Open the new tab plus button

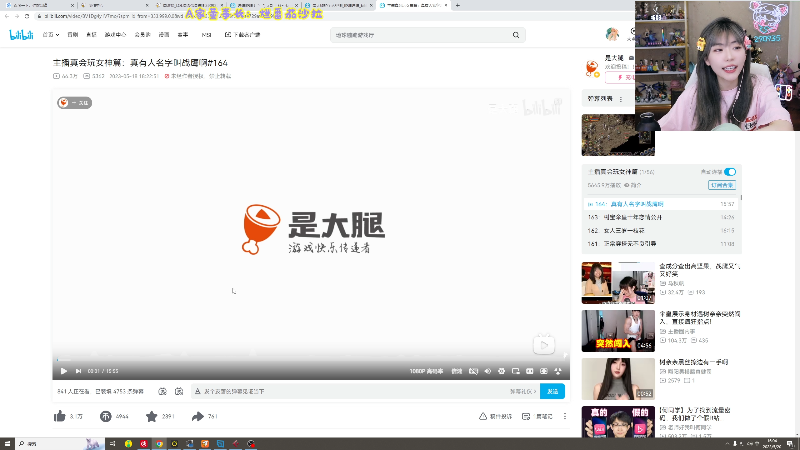click(x=457, y=5)
